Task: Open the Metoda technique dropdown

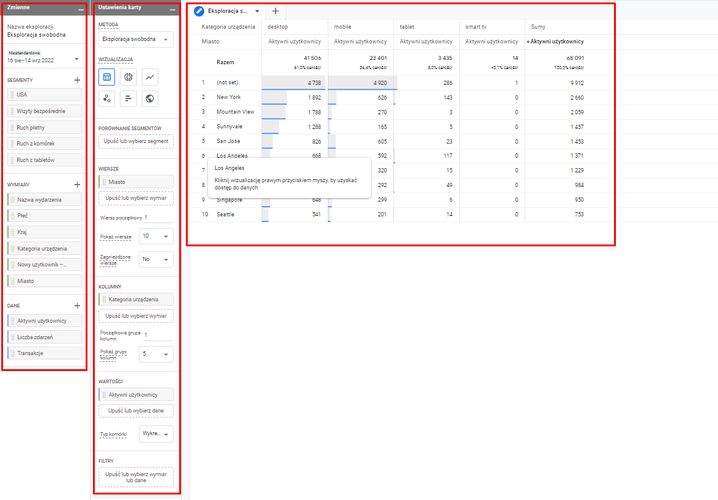Action: tap(135, 40)
